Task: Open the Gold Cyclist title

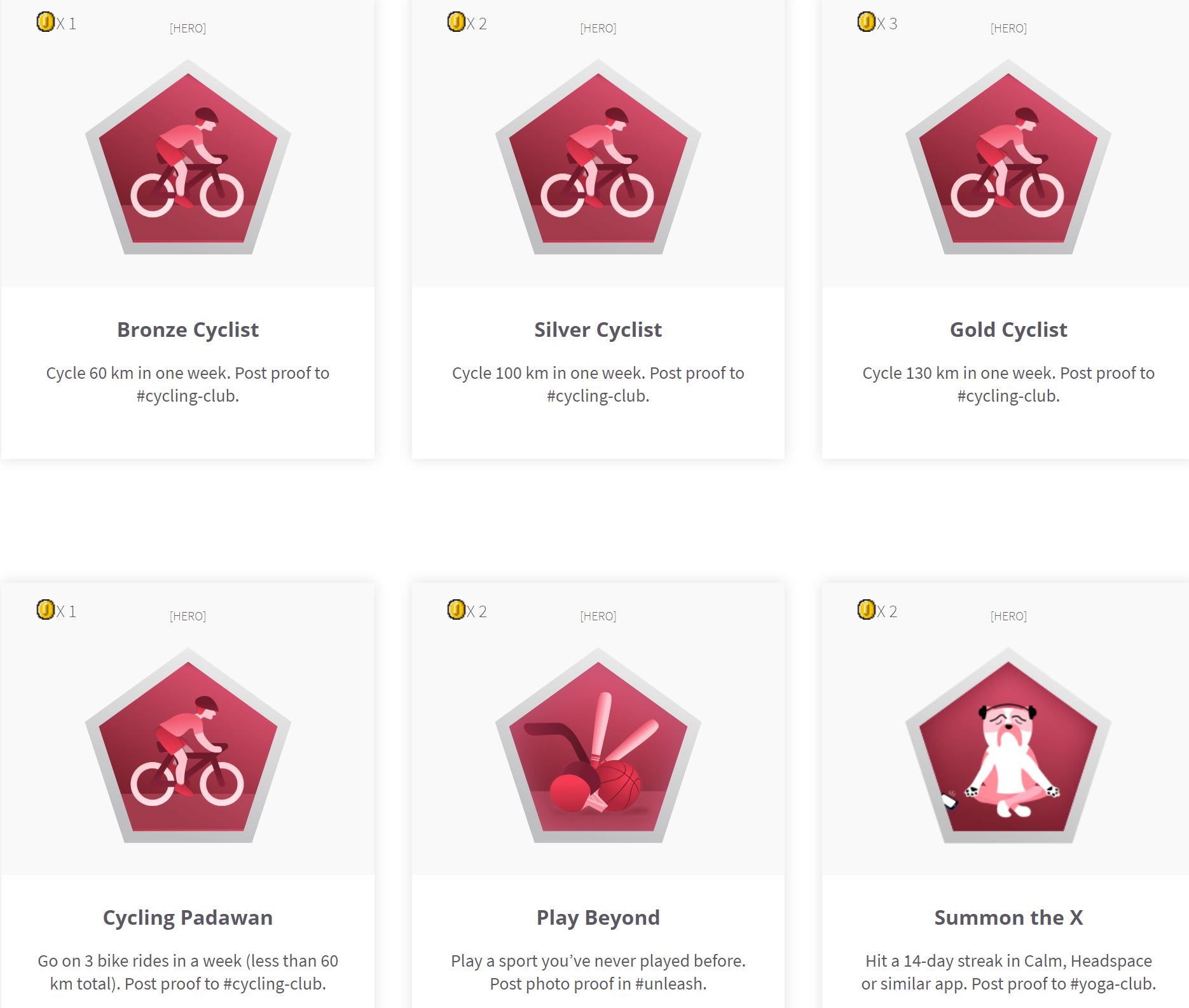Action: coord(1008,330)
